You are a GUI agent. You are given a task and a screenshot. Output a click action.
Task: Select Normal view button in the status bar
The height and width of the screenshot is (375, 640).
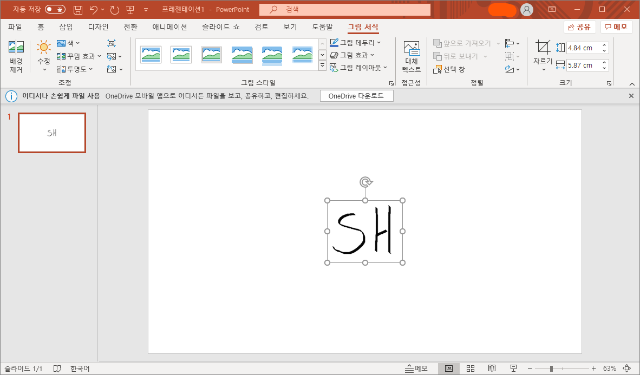(449, 368)
